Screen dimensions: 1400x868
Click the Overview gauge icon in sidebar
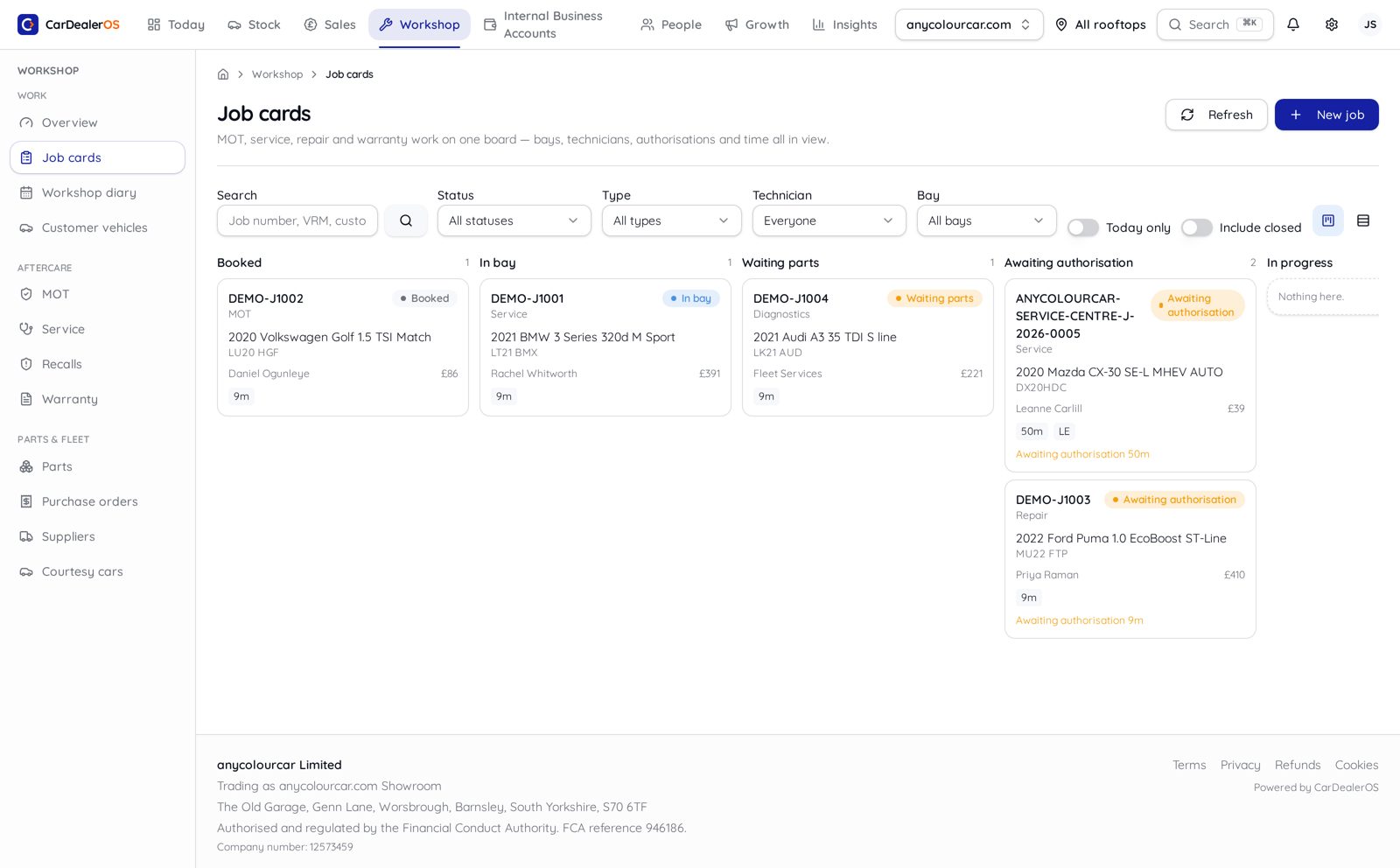26,122
